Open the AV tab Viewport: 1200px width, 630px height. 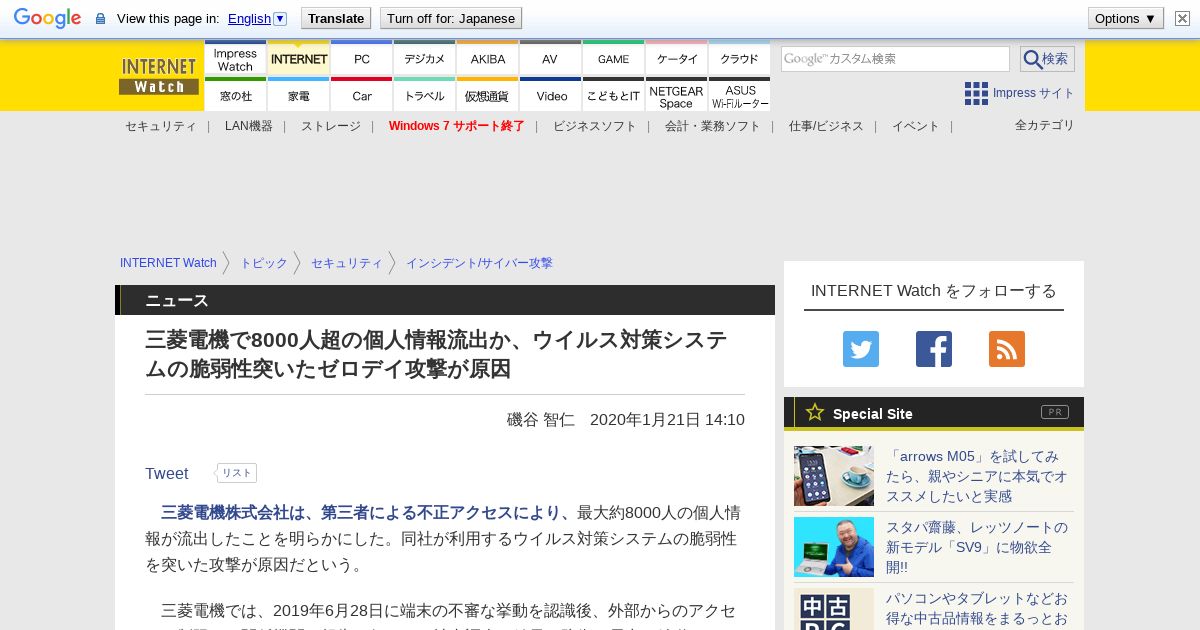(x=550, y=58)
